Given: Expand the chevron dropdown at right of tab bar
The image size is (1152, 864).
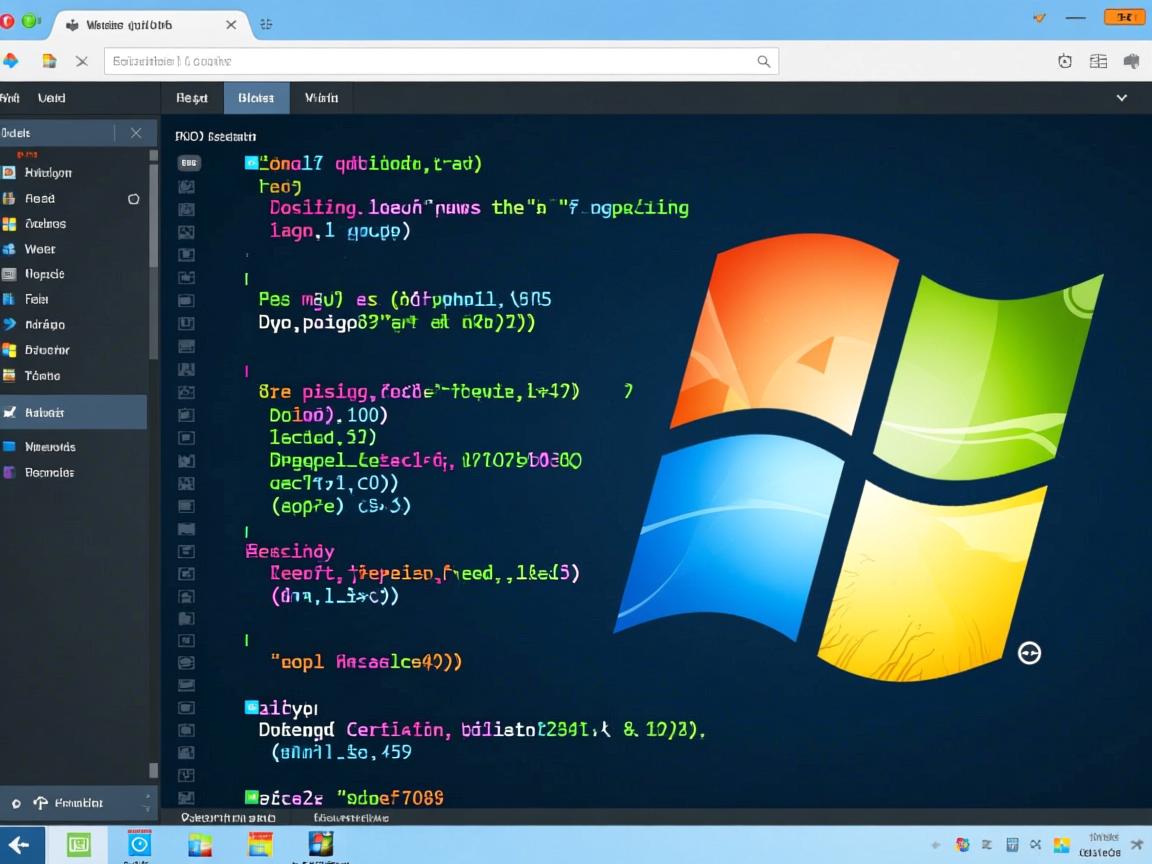Looking at the screenshot, I should (1121, 98).
